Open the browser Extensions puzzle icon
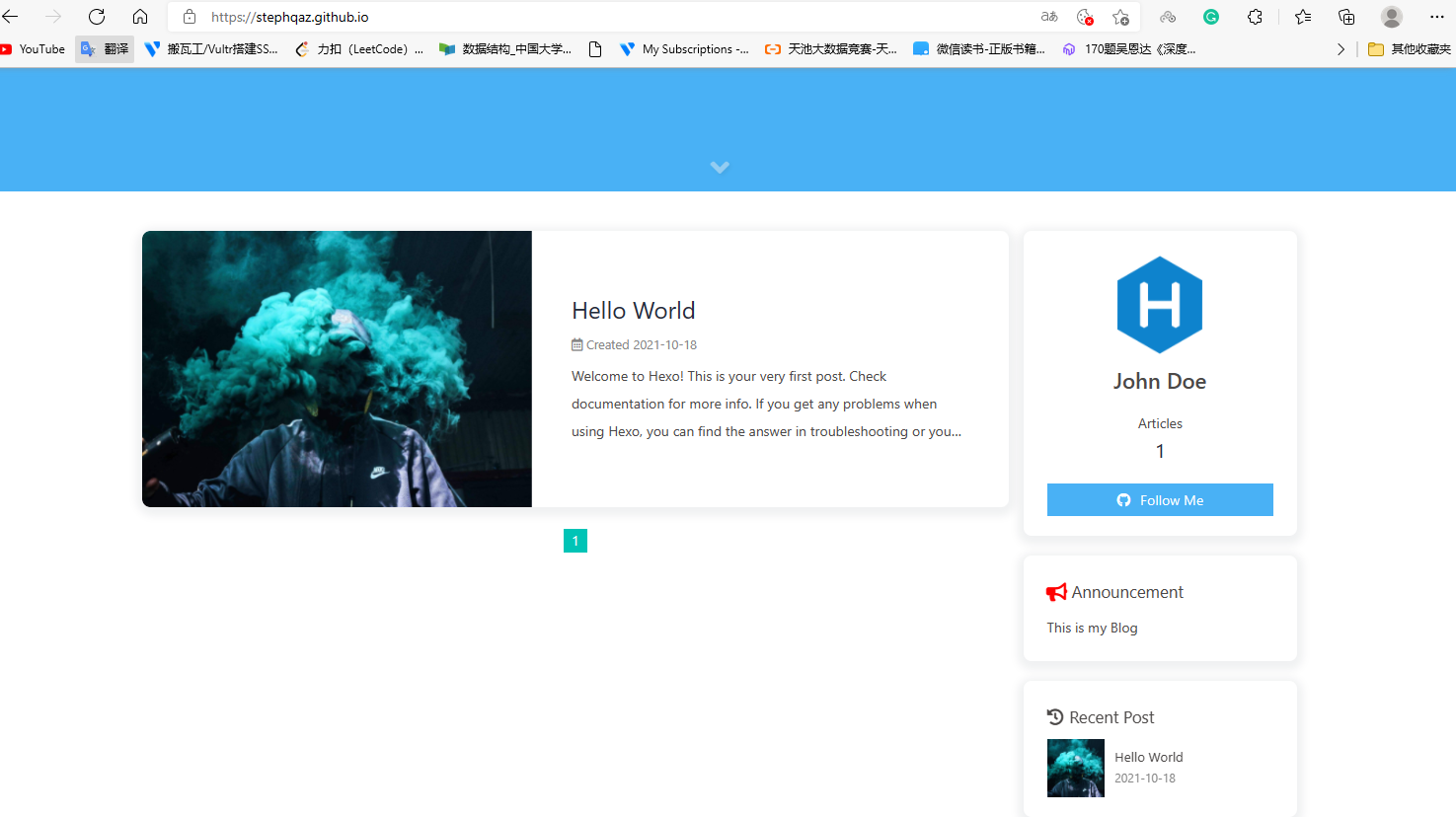This screenshot has width=1456, height=817. pos(1255,17)
